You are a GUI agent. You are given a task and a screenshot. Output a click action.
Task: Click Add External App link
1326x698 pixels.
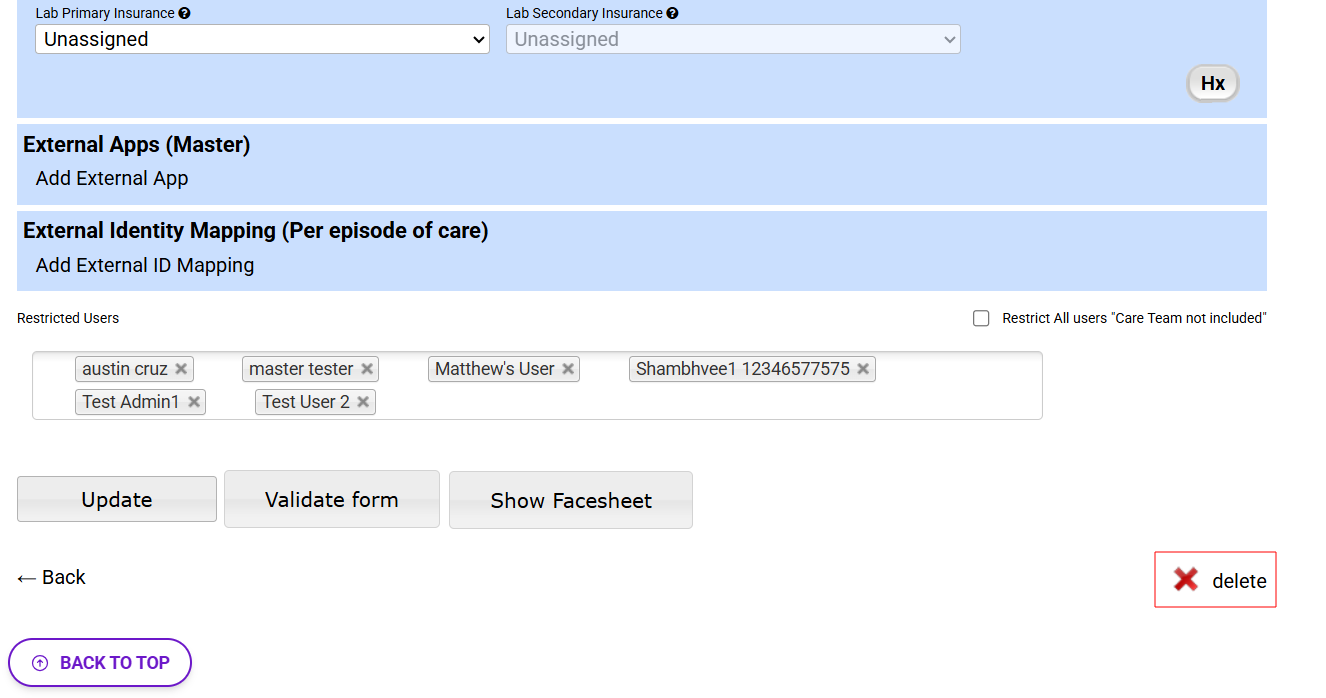pyautogui.click(x=112, y=179)
